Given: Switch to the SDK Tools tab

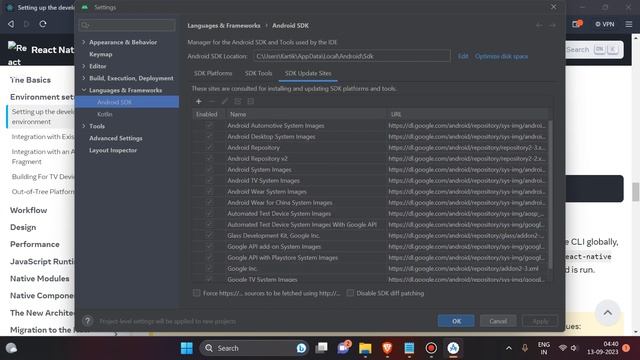Looking at the screenshot, I should [x=258, y=73].
